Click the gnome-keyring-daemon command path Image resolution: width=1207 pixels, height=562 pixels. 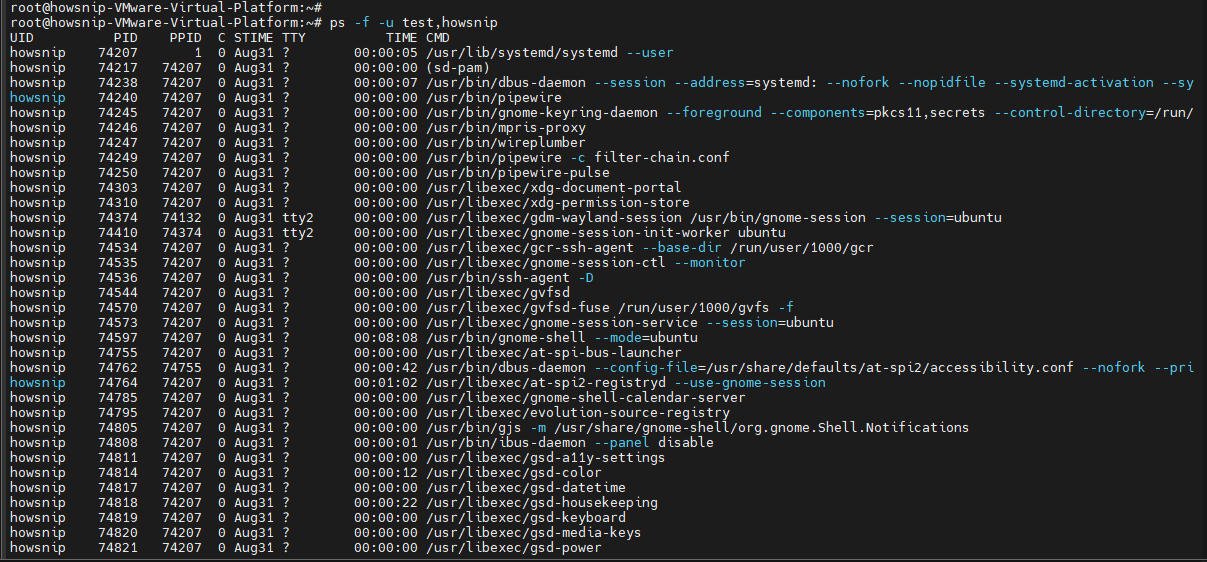click(542, 113)
